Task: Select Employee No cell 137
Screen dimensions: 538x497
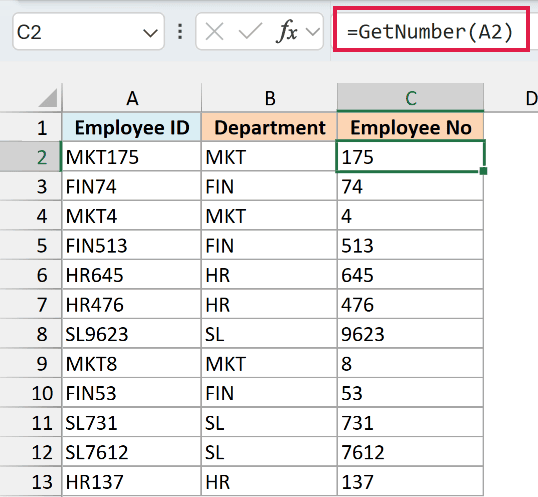Action: (x=410, y=482)
